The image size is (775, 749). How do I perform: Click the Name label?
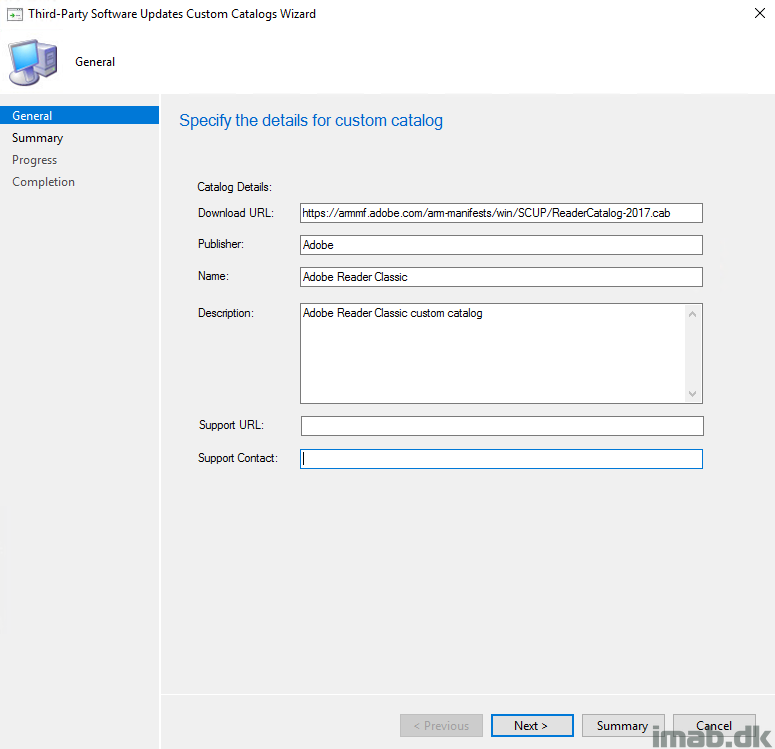point(213,276)
